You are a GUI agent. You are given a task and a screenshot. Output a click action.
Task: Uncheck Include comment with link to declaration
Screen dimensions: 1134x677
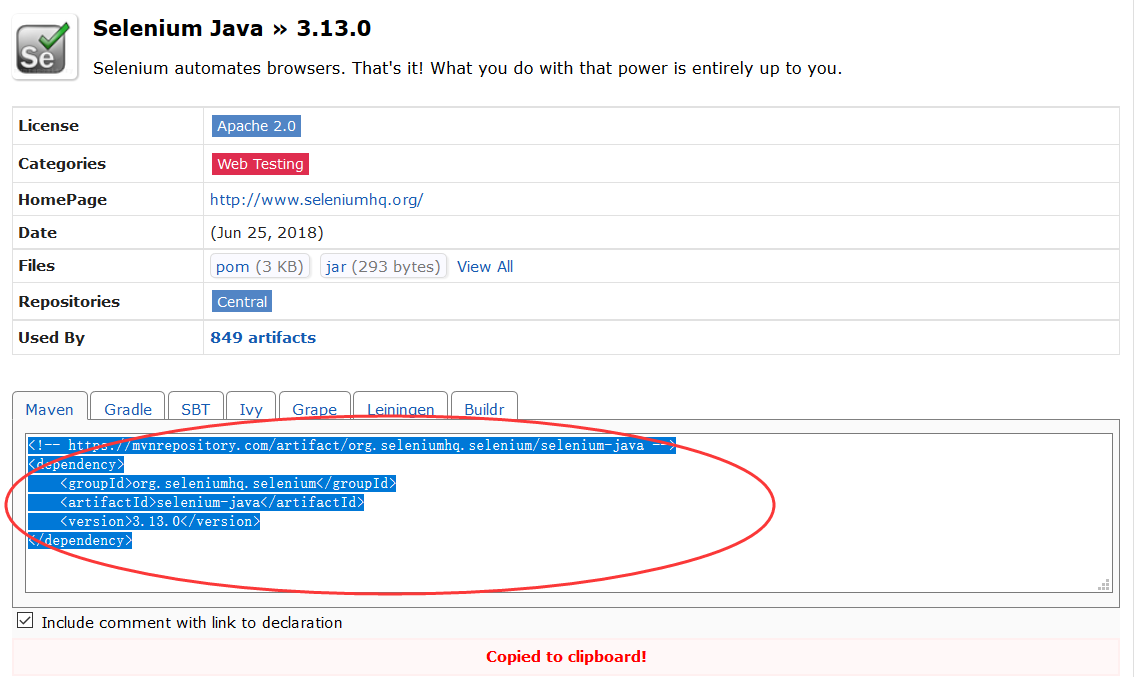point(25,621)
